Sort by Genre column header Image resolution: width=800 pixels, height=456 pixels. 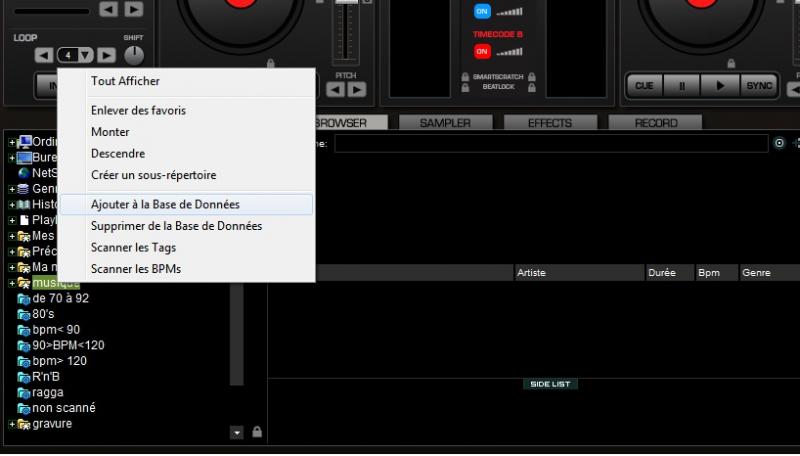[769, 273]
